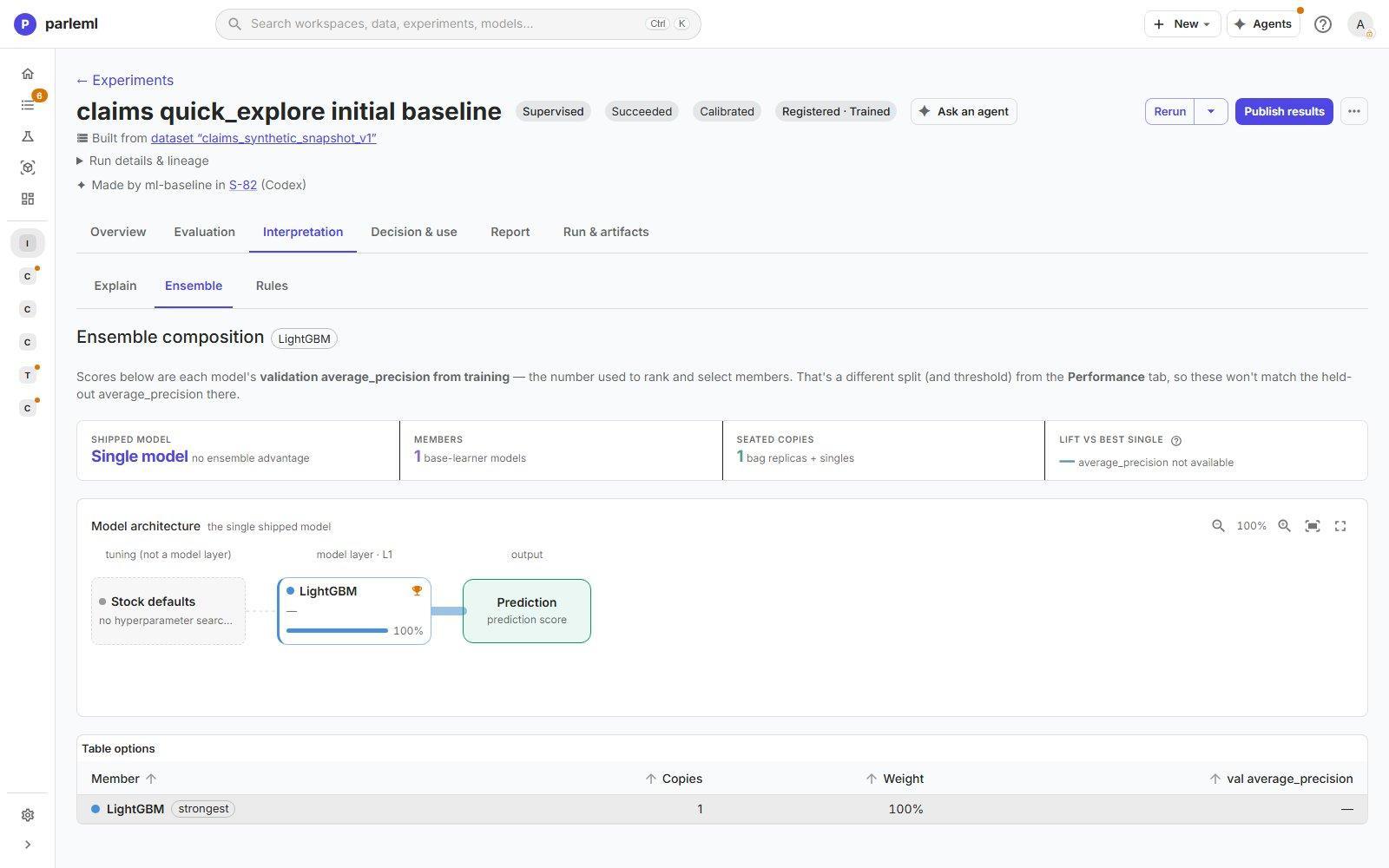Click the info icon beside Lift vs Best Single
The width and height of the screenshot is (1389, 868).
[1176, 440]
